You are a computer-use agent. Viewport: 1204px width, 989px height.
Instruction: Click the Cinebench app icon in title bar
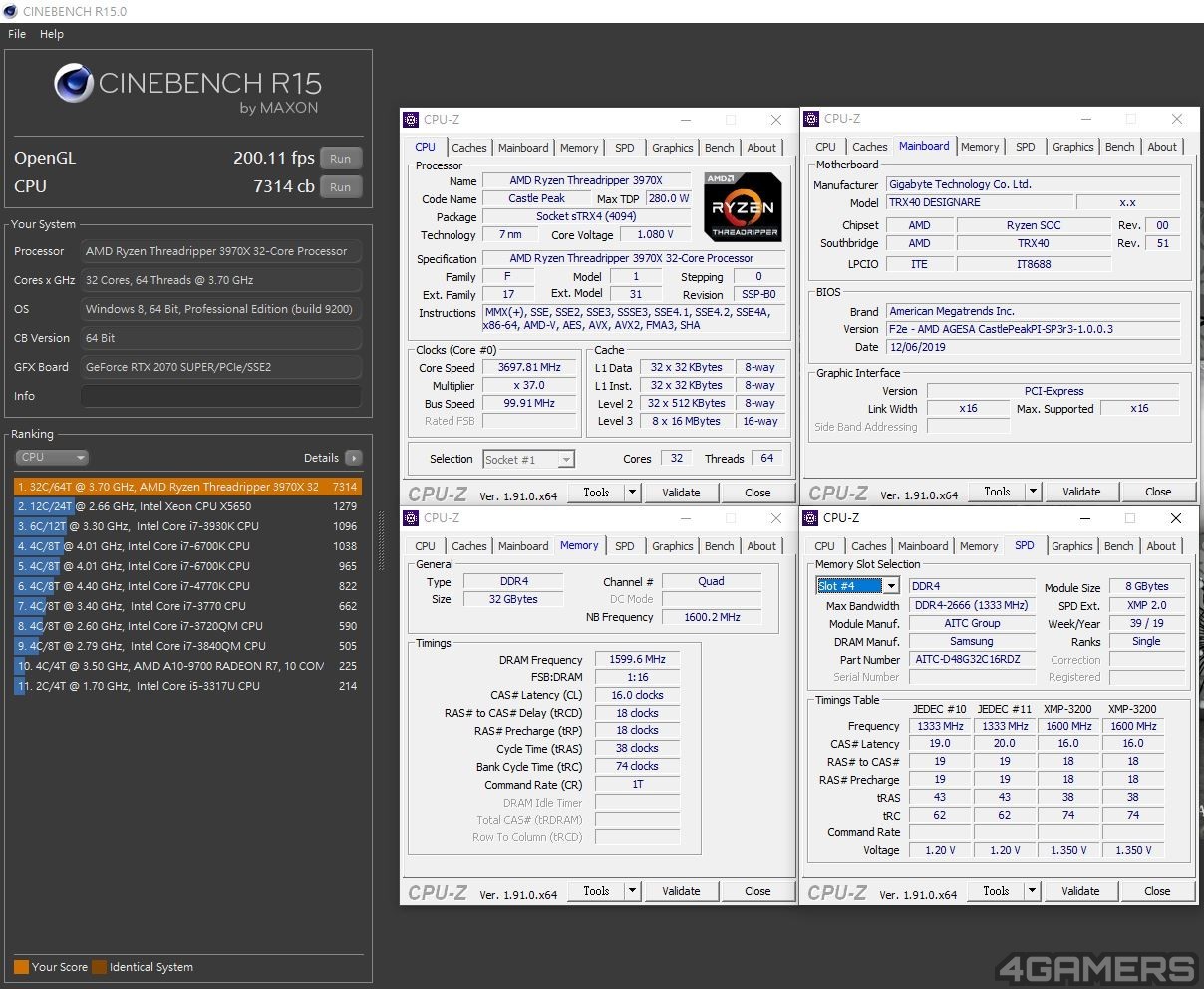[x=10, y=11]
